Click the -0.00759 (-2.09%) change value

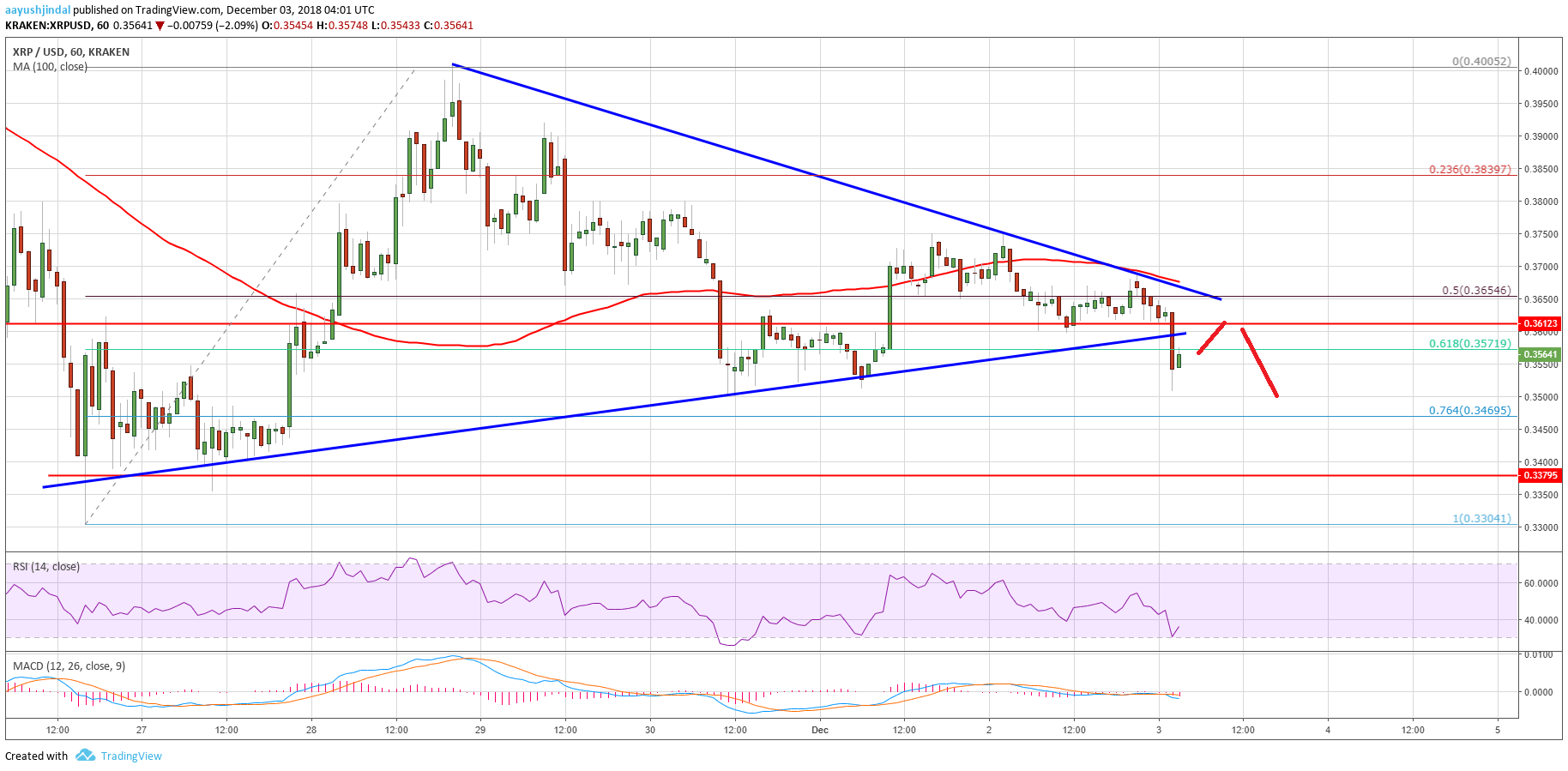coord(213,26)
